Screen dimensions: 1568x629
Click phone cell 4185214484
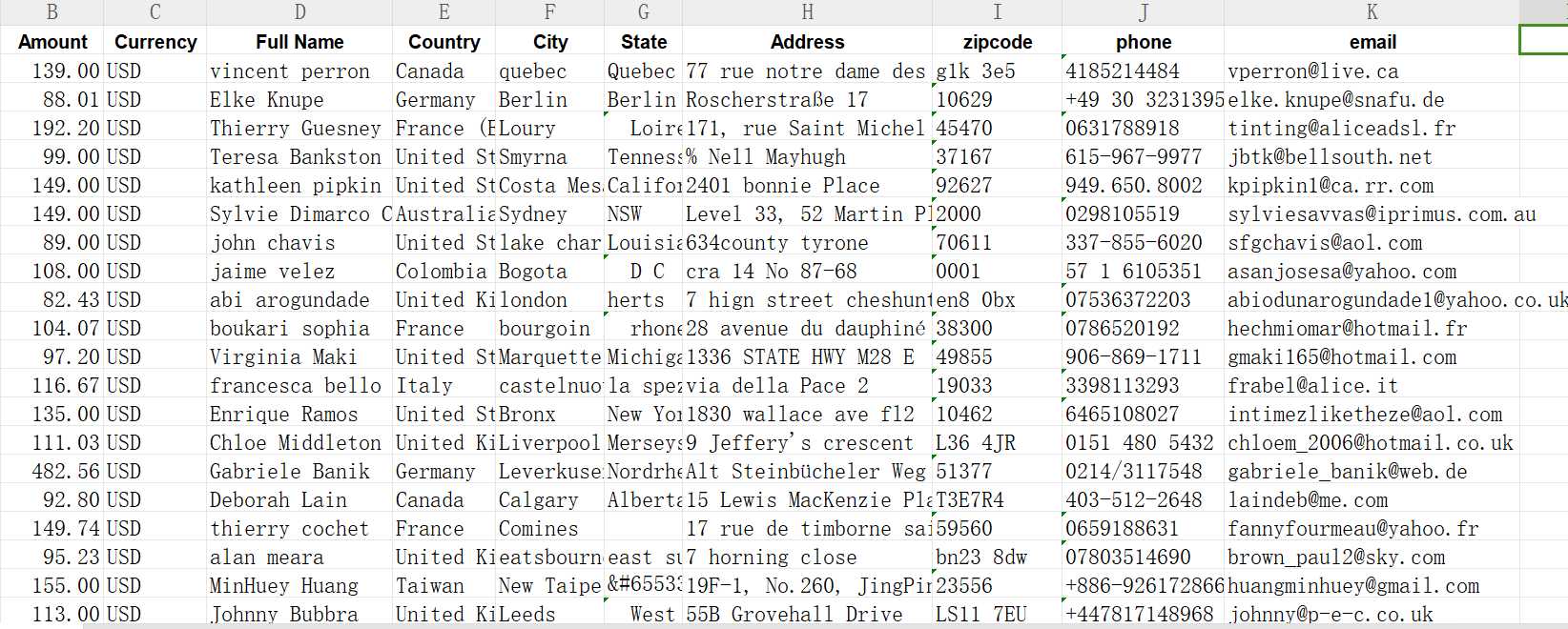(x=1143, y=71)
